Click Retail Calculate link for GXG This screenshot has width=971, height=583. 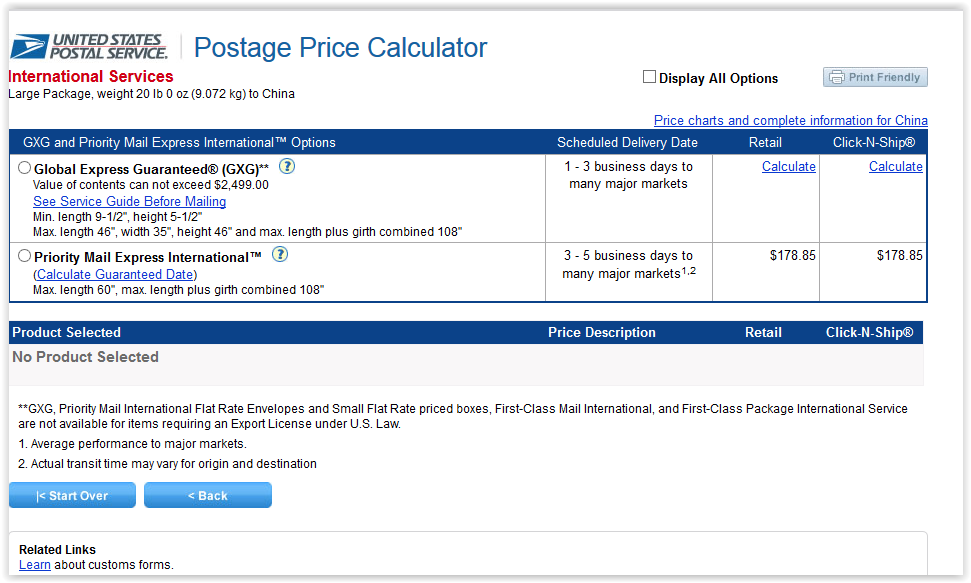pyautogui.click(x=788, y=167)
